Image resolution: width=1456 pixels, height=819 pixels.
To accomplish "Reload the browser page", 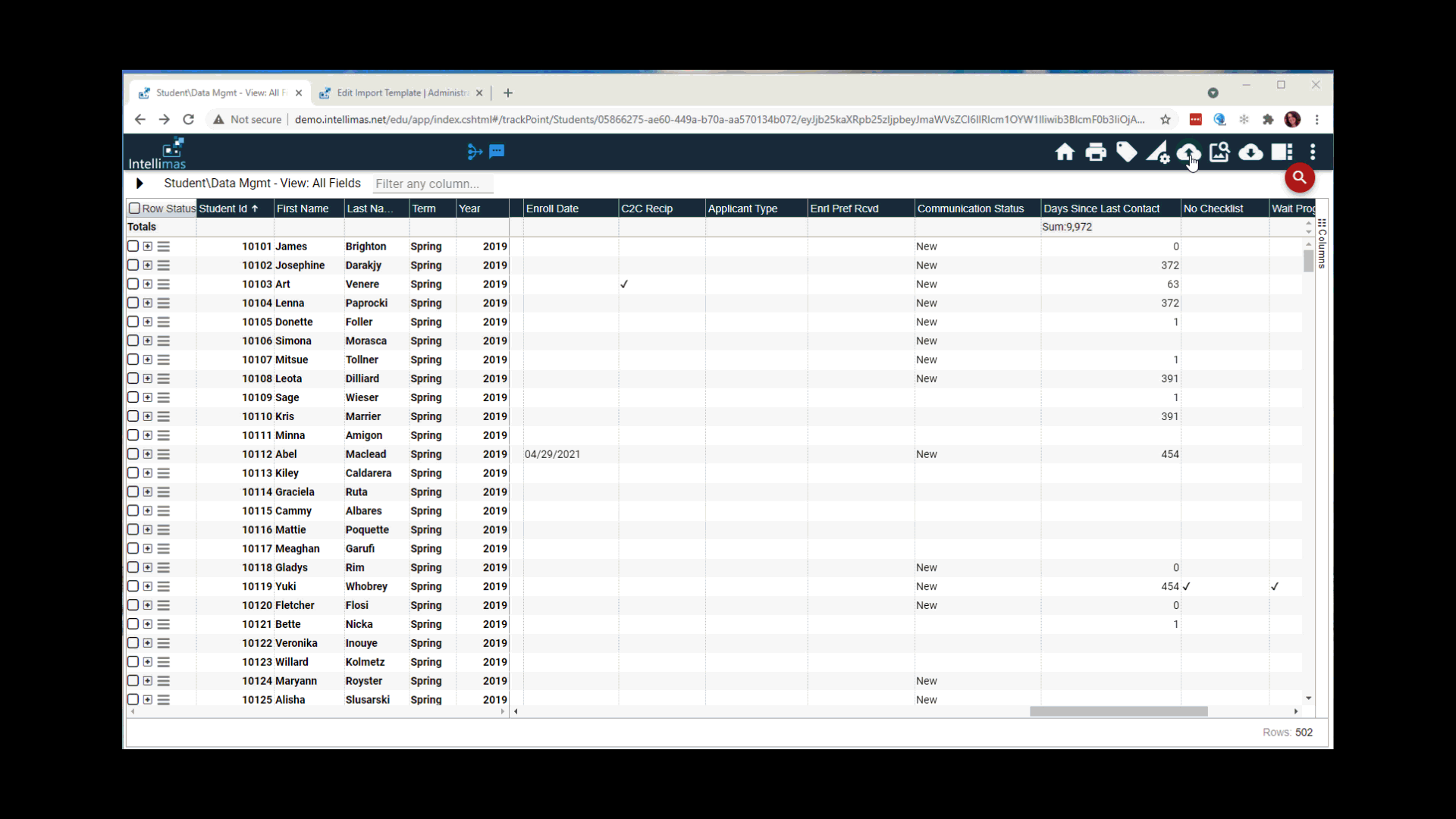I will pyautogui.click(x=188, y=119).
